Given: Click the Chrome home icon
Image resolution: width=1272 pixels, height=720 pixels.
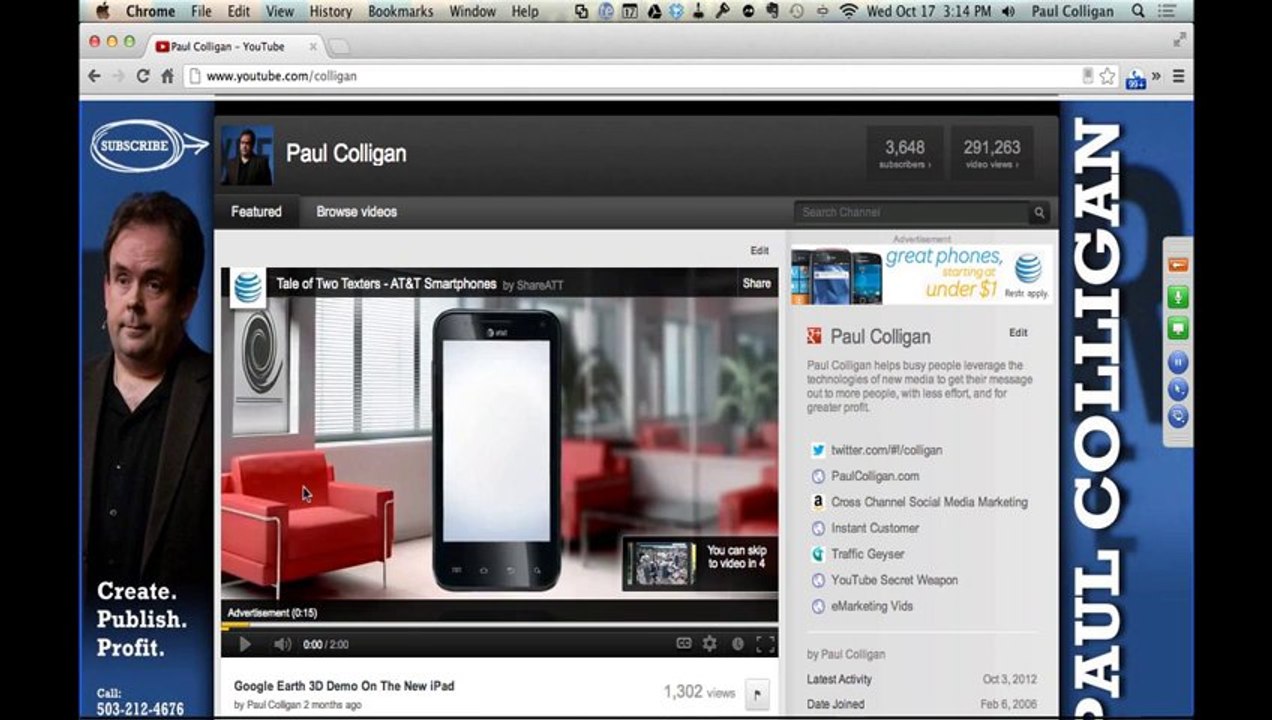Looking at the screenshot, I should coord(167,76).
